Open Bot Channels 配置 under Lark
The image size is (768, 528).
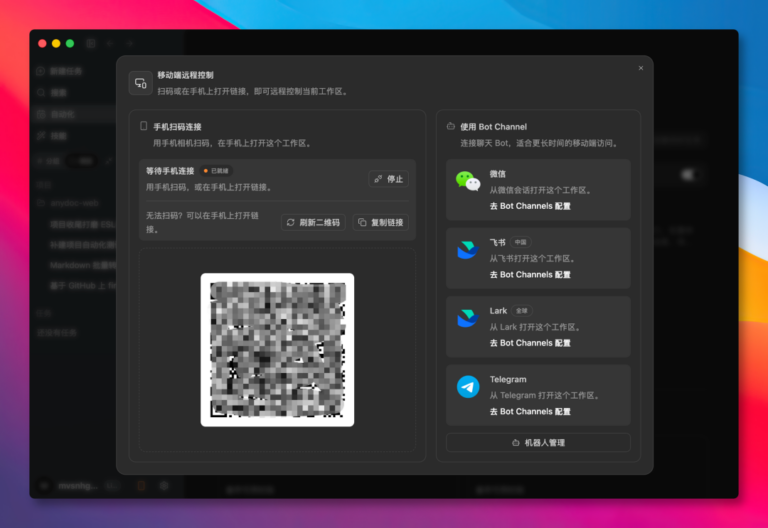point(530,343)
